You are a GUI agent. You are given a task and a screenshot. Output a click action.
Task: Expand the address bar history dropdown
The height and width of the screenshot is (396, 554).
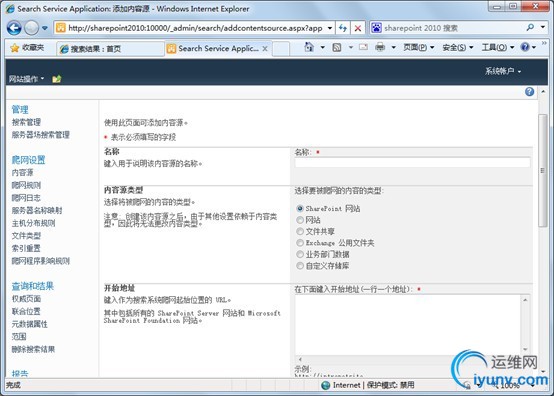pyautogui.click(x=329, y=28)
